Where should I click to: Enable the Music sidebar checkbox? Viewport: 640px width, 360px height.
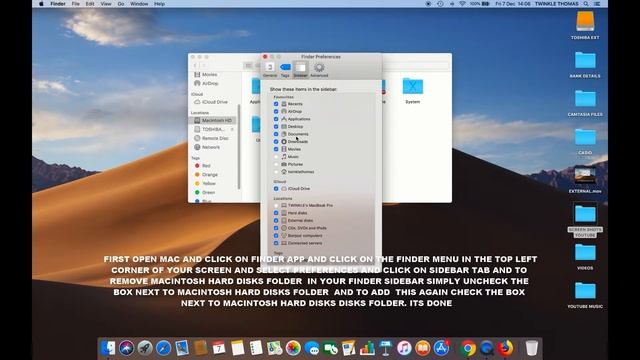point(276,157)
